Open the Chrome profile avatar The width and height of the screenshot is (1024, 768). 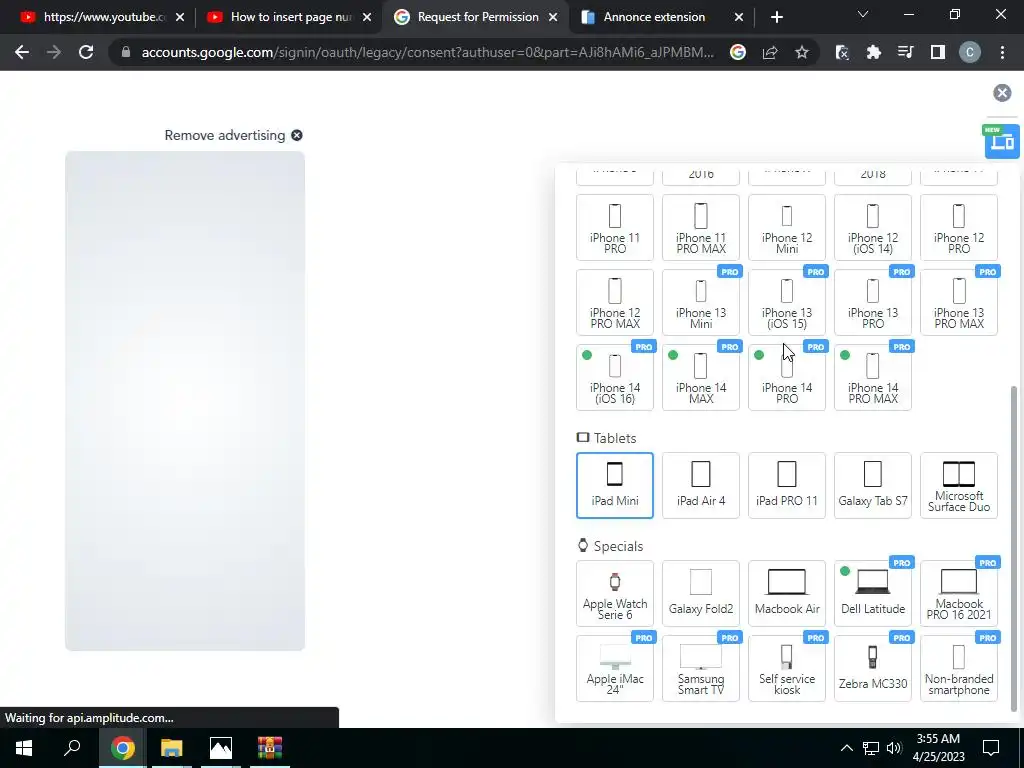pyautogui.click(x=970, y=52)
